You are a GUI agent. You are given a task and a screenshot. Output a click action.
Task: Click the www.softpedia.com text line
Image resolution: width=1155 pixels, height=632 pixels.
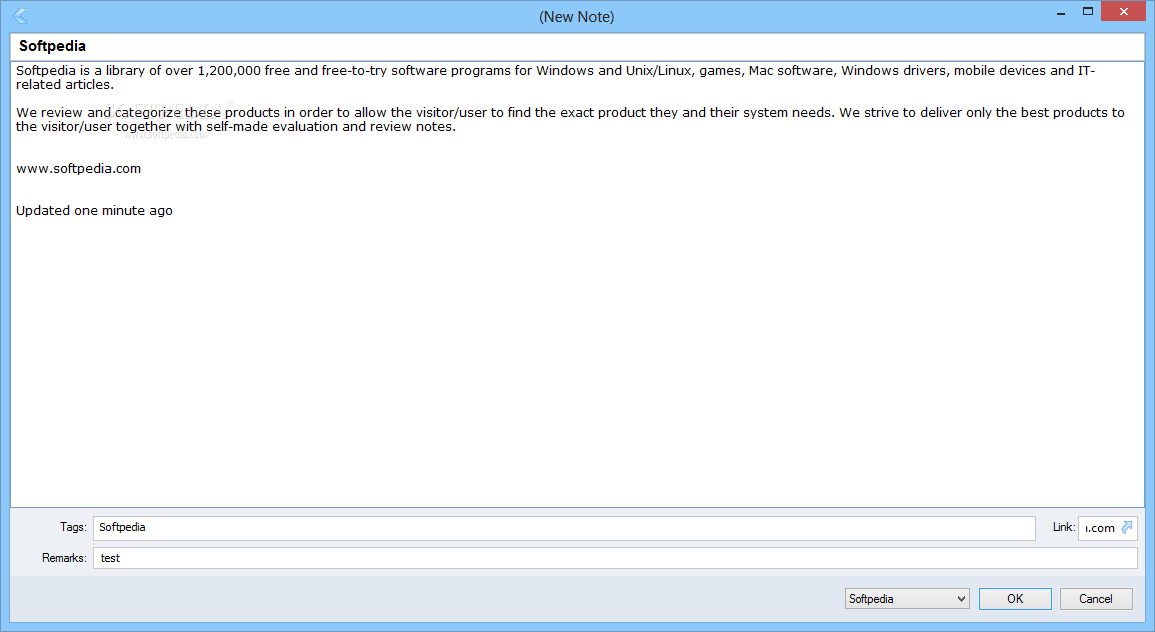(79, 169)
